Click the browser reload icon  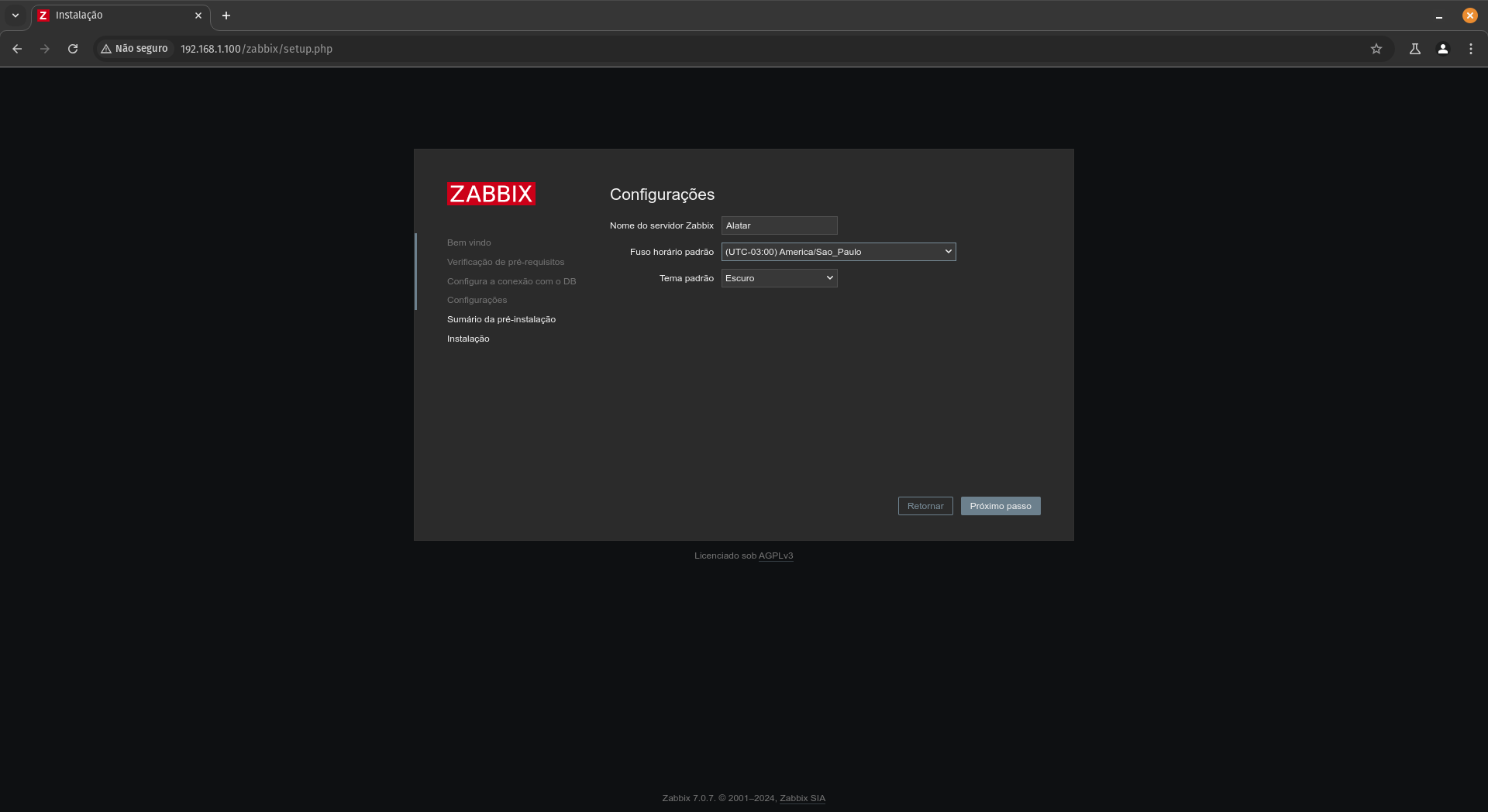[72, 48]
